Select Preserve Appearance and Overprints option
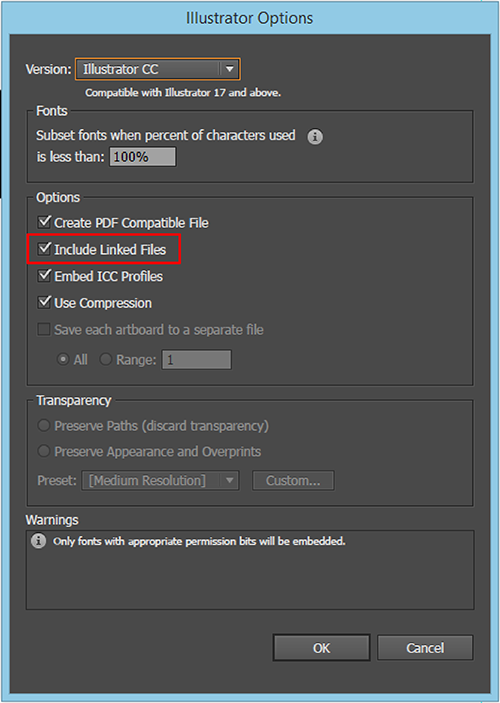The image size is (500, 703). [43, 451]
